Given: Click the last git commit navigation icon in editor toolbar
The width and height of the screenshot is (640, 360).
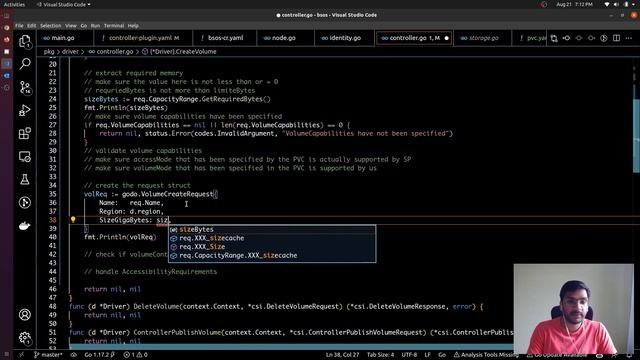Looking at the screenshot, I should pos(591,38).
